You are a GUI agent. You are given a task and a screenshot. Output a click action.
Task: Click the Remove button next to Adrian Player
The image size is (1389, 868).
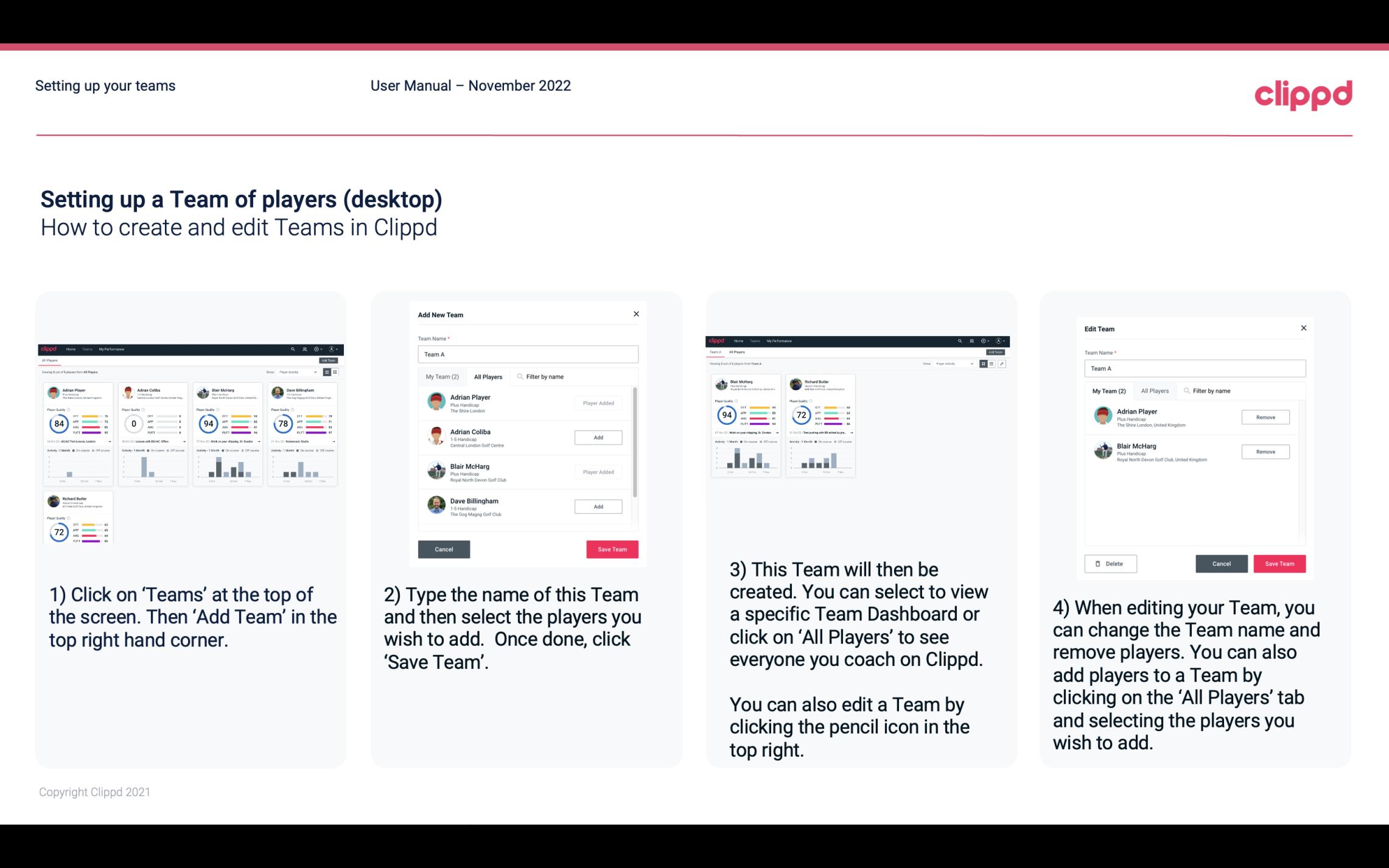tap(1265, 418)
